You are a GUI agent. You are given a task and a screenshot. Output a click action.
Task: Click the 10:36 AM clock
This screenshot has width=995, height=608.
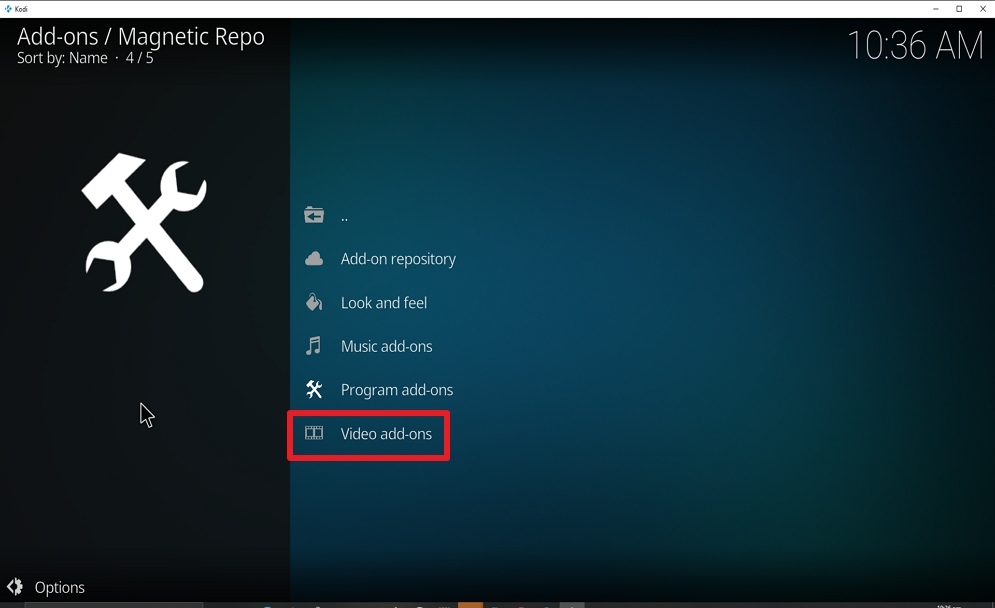click(x=915, y=45)
